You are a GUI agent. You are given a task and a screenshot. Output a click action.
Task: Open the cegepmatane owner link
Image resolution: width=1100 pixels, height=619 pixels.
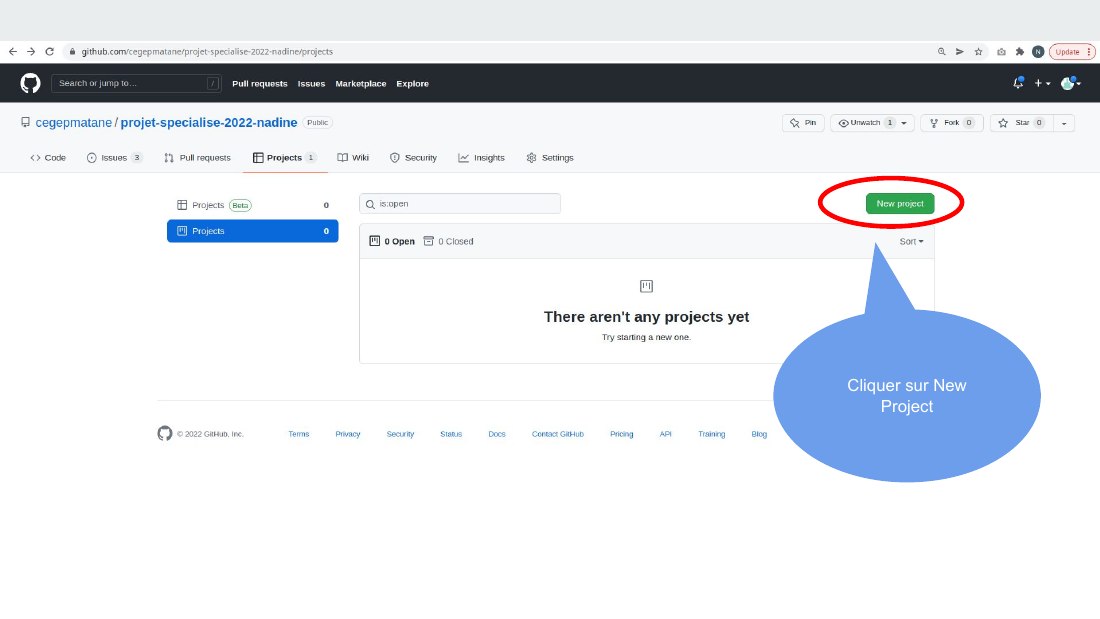click(x=74, y=123)
